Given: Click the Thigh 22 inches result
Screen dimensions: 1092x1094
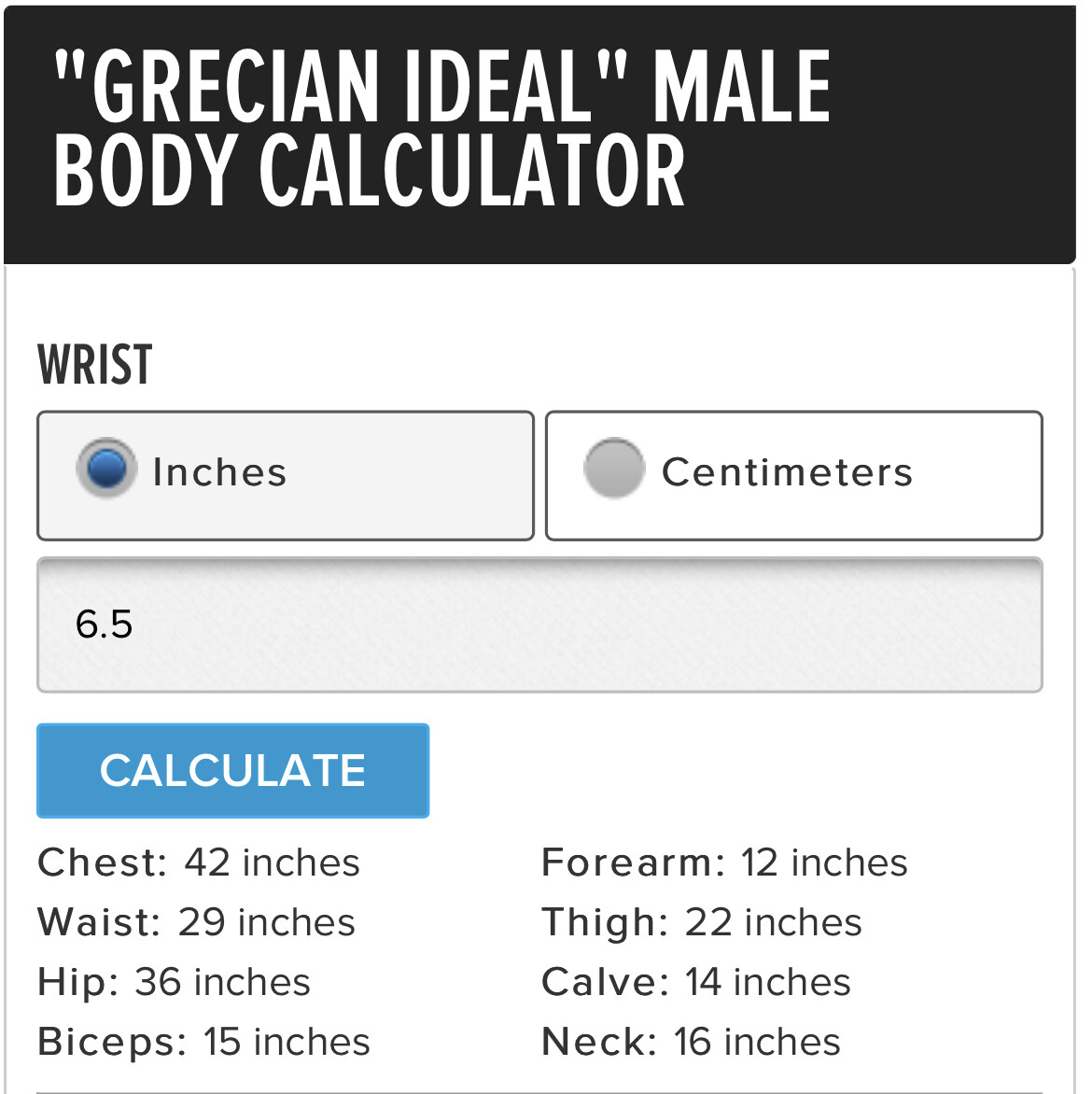Looking at the screenshot, I should point(702,922).
